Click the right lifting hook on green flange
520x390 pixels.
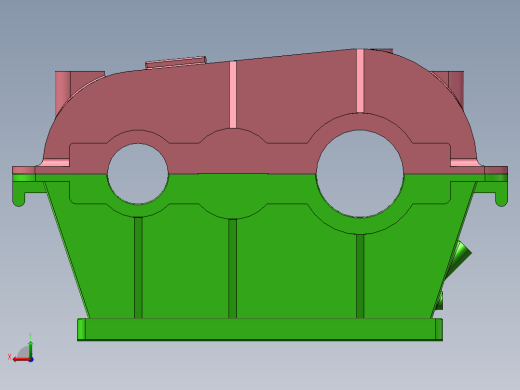[x=500, y=194]
